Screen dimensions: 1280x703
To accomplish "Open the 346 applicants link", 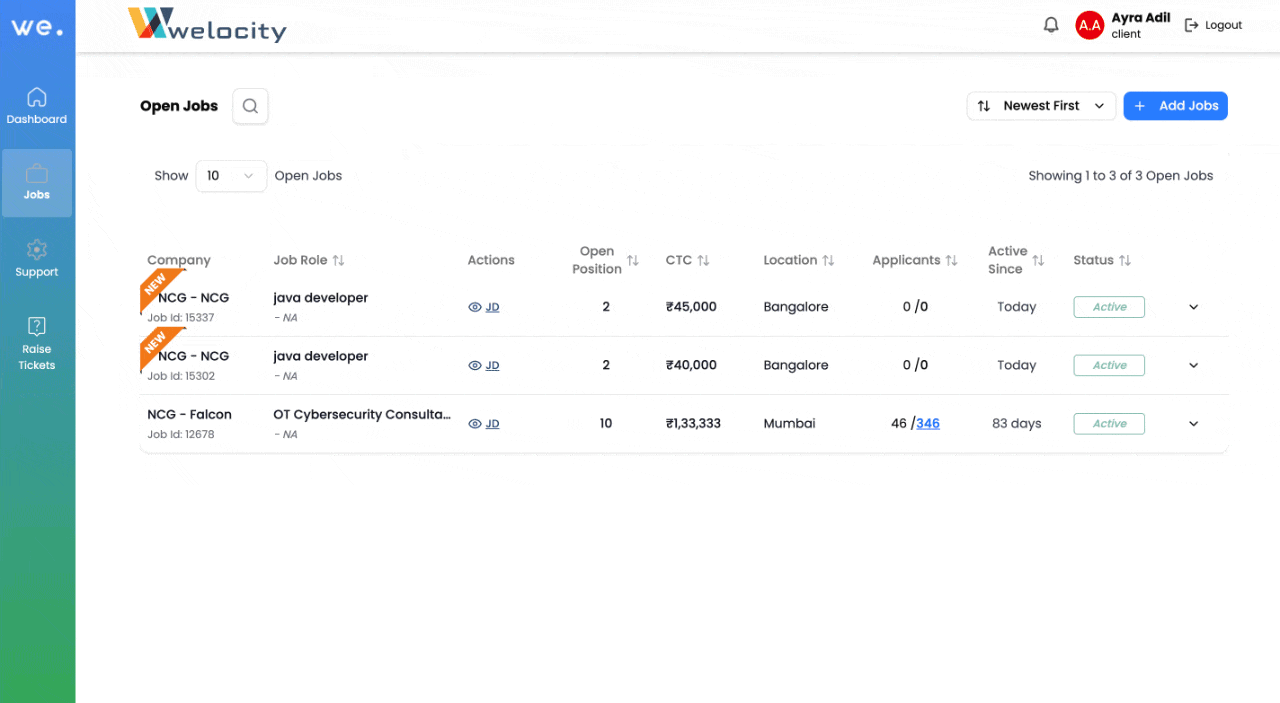I will (928, 424).
